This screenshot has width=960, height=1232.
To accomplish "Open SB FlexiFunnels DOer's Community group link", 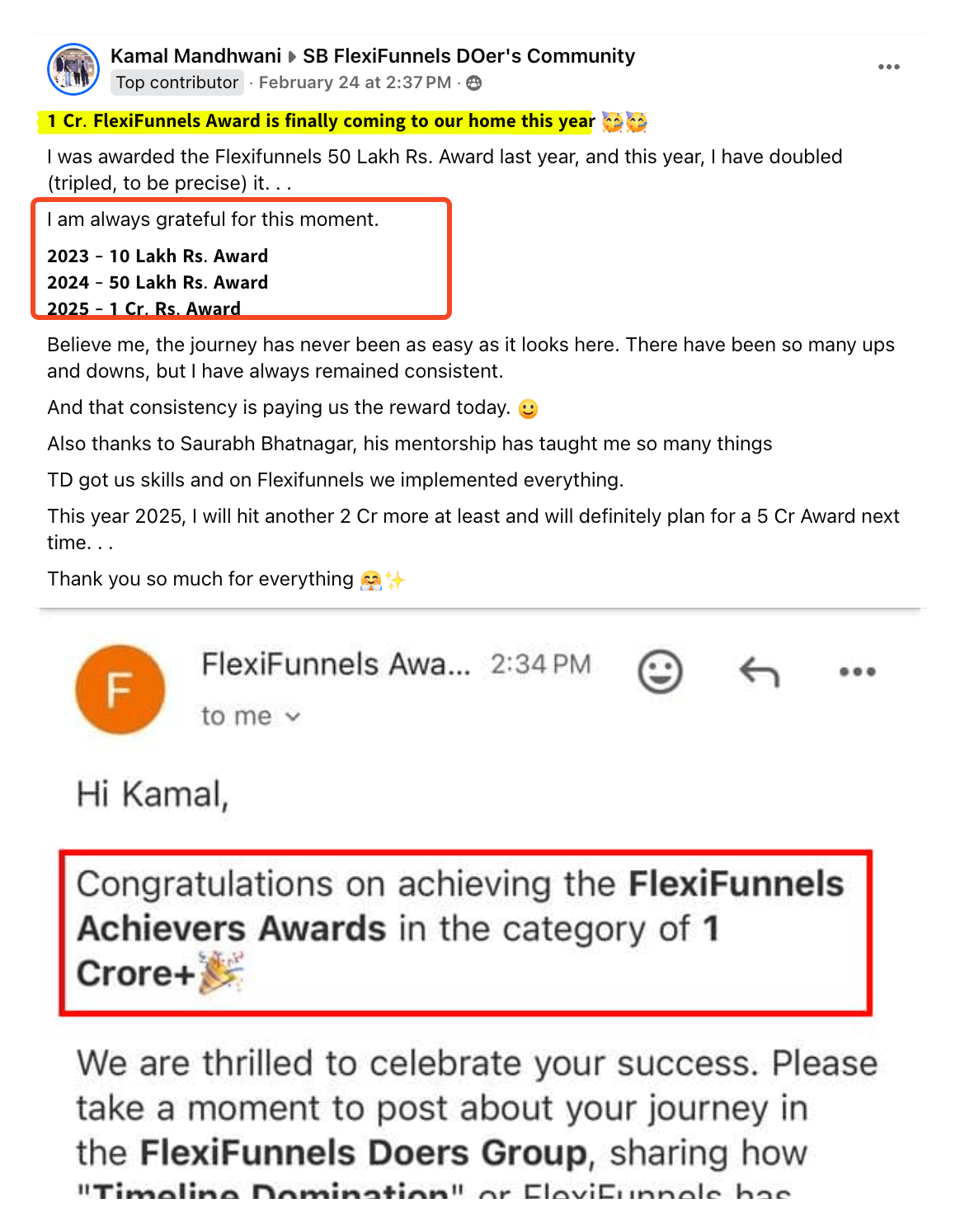I will pos(468,56).
